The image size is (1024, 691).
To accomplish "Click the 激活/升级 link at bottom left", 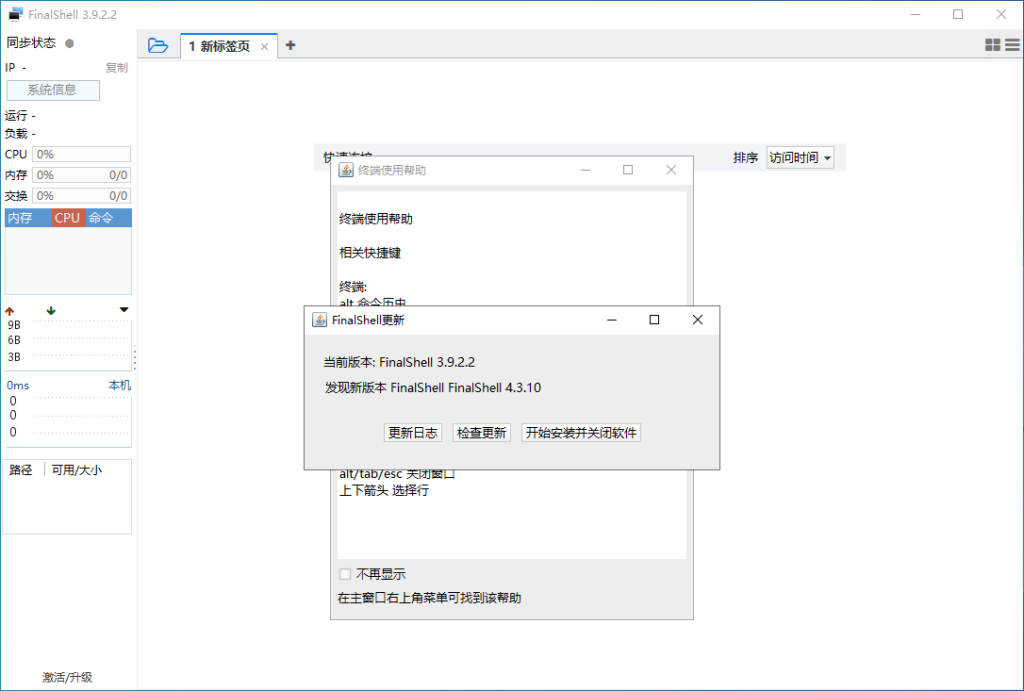I will (66, 677).
